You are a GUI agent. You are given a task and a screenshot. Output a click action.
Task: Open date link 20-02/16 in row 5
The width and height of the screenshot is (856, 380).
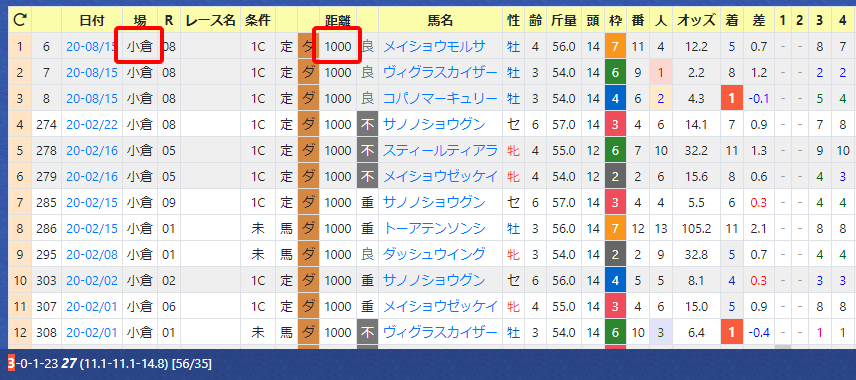pos(92,151)
